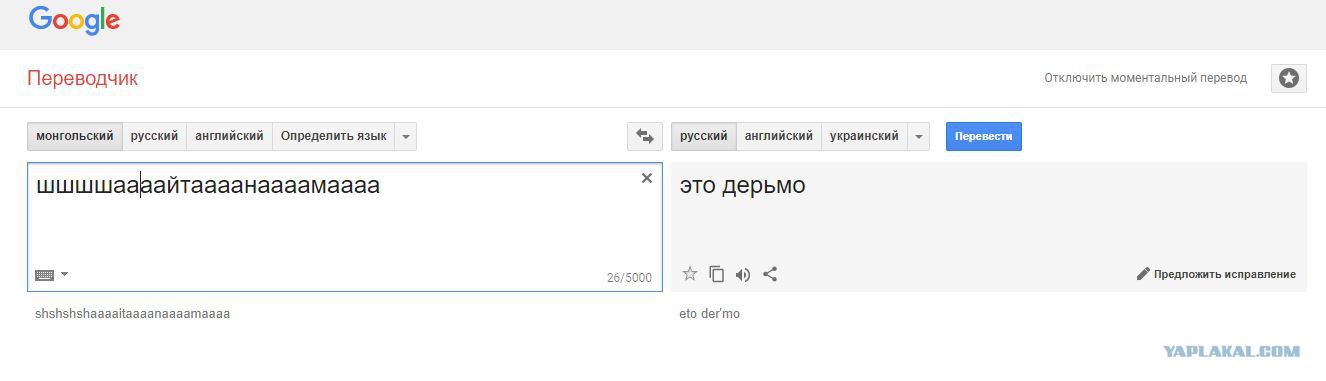
Task: Expand keyboard input options arrow
Action: (64, 274)
